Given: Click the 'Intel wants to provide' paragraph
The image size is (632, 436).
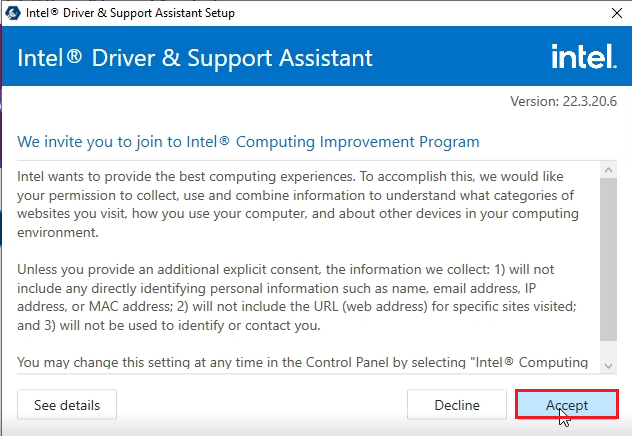Looking at the screenshot, I should pyautogui.click(x=298, y=204).
